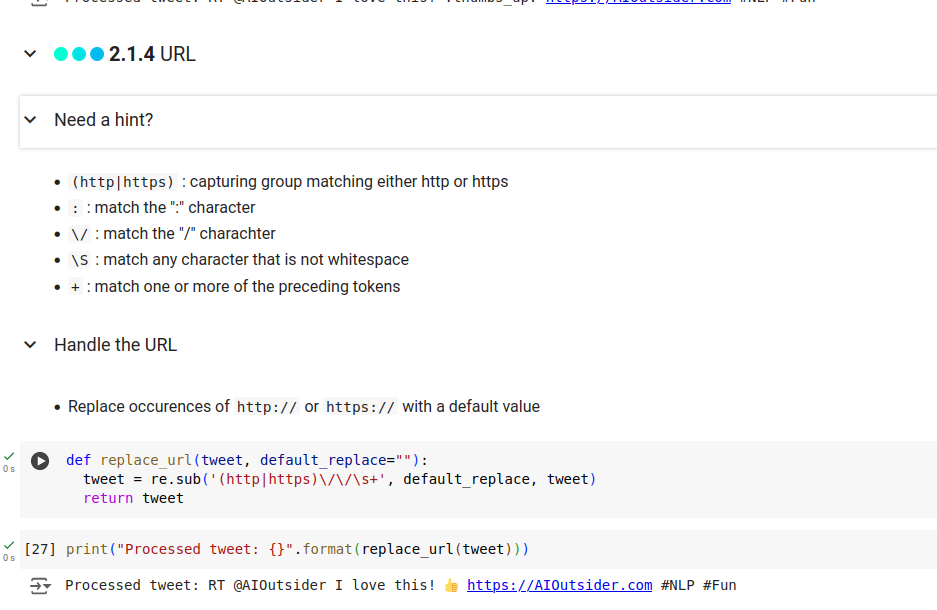Place cursor in the re.sub code line
The width and height of the screenshot is (937, 610).
[339, 479]
